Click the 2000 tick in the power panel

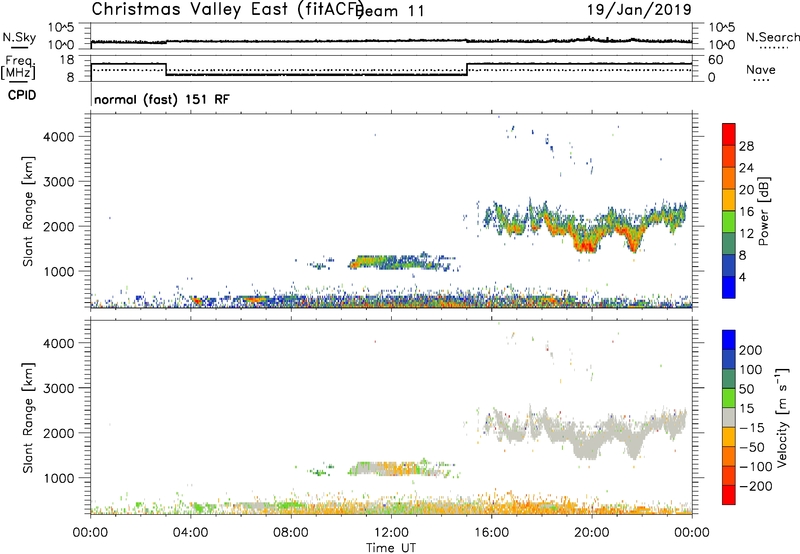59,226
